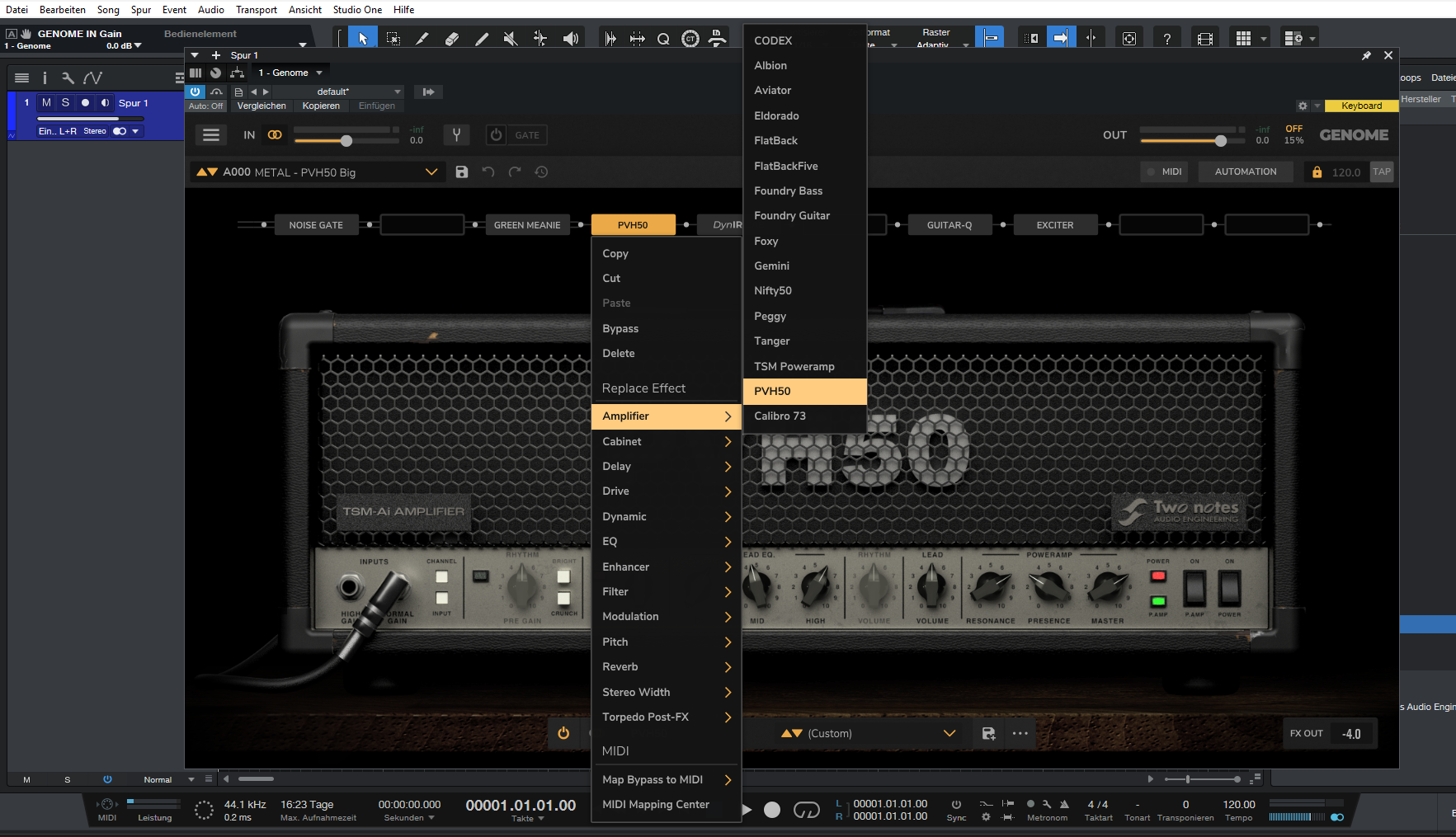Select the Bend tool
Screen dimensions: 1456x837
[x=540, y=39]
